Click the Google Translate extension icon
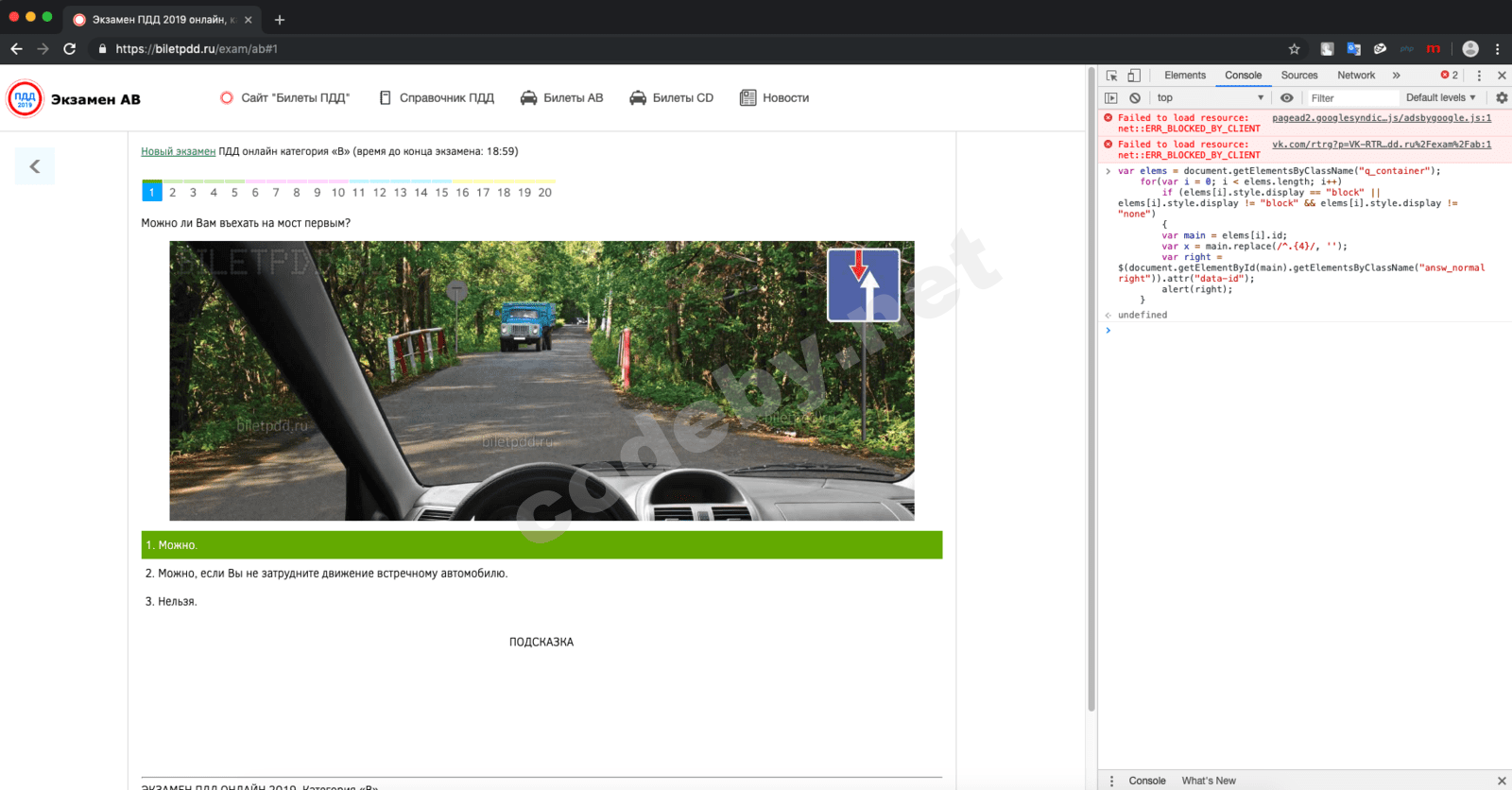 click(1353, 49)
